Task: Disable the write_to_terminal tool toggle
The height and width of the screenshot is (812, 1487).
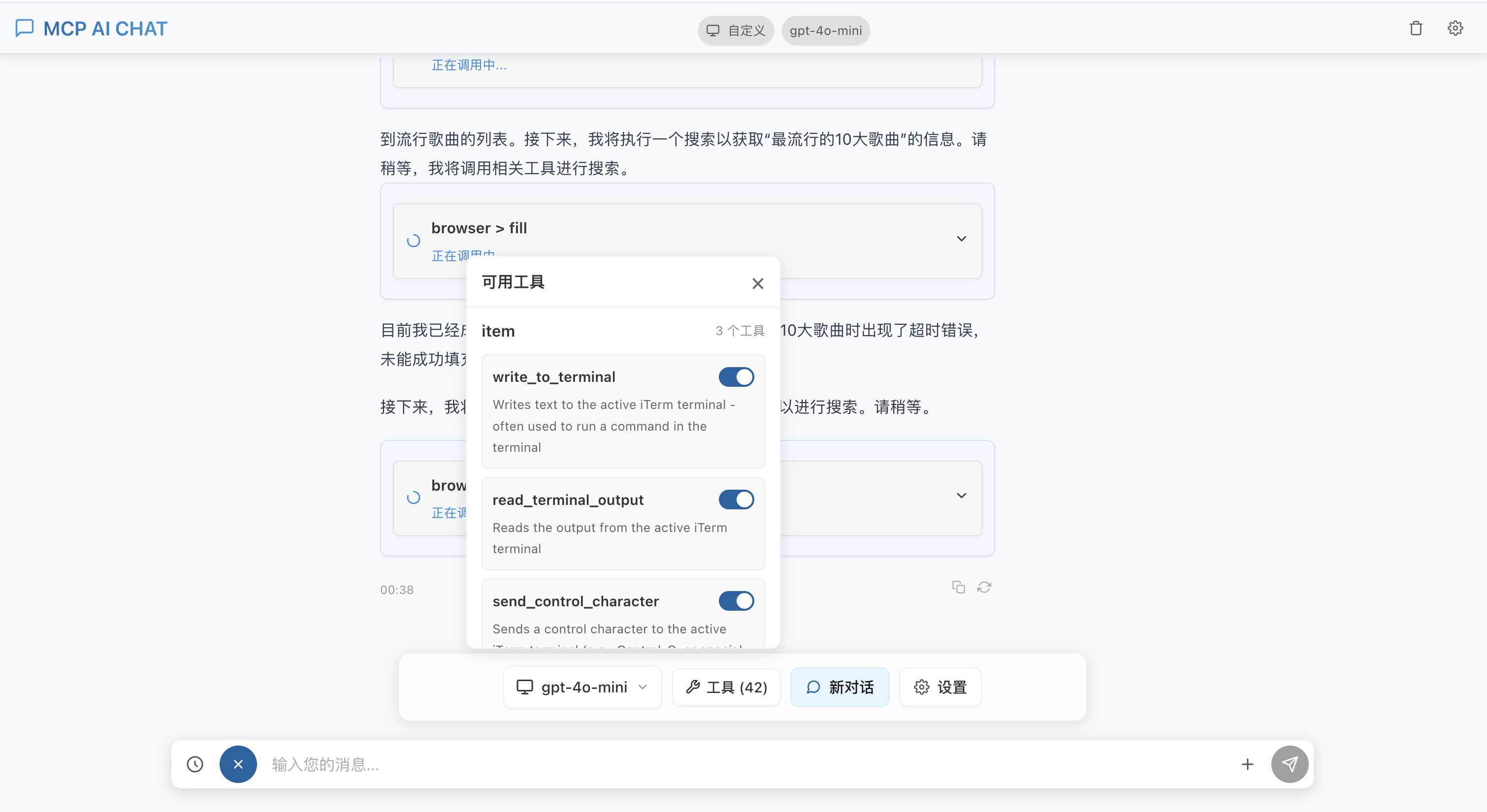Action: coord(736,377)
